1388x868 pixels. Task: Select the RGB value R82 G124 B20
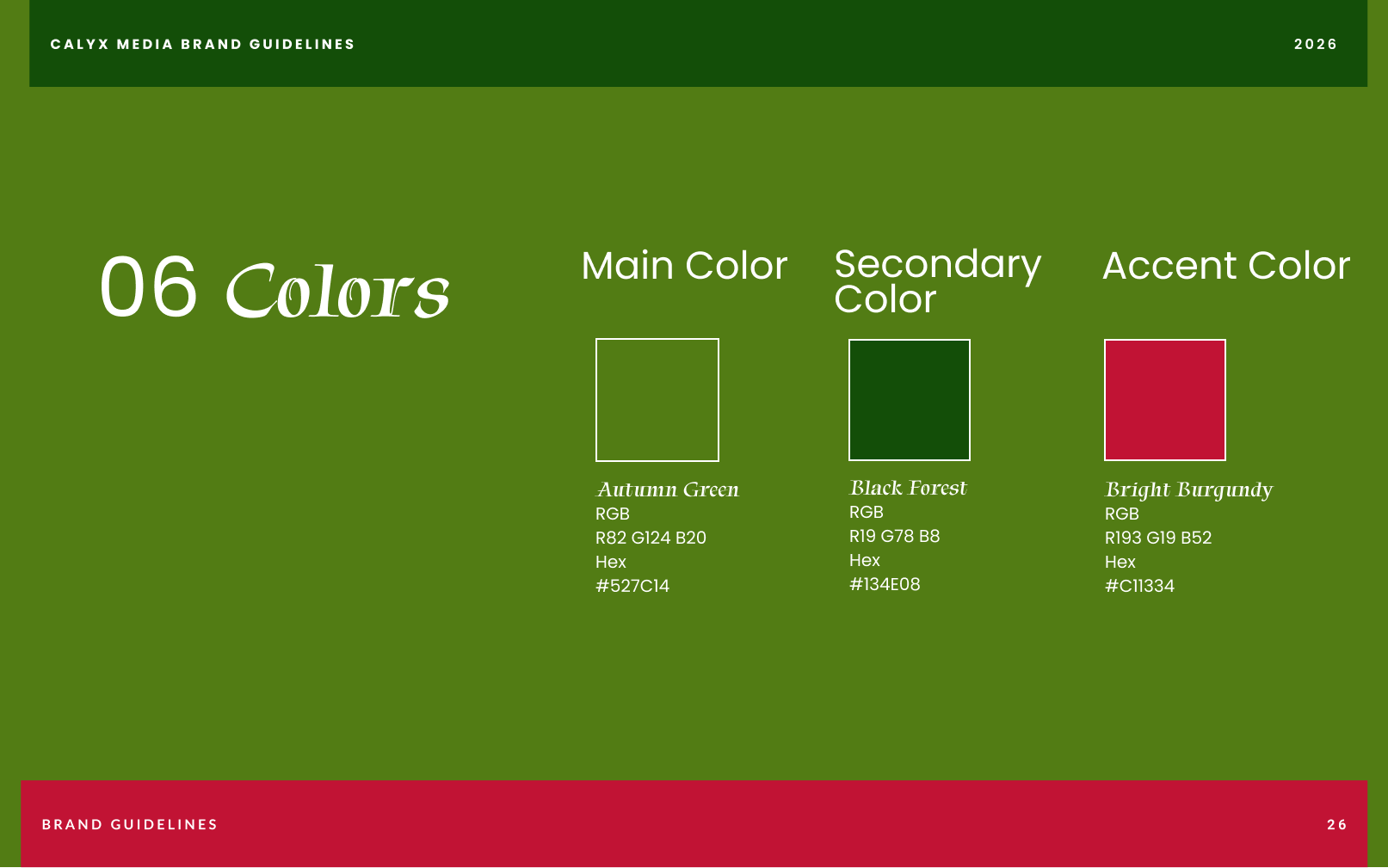tap(651, 538)
